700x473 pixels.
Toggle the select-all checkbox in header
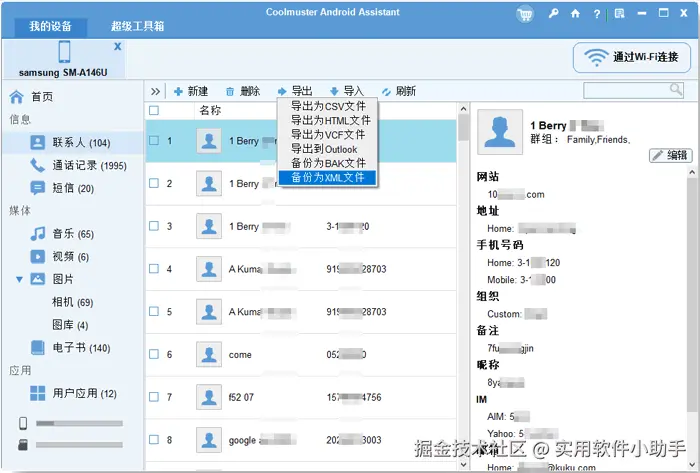154,110
